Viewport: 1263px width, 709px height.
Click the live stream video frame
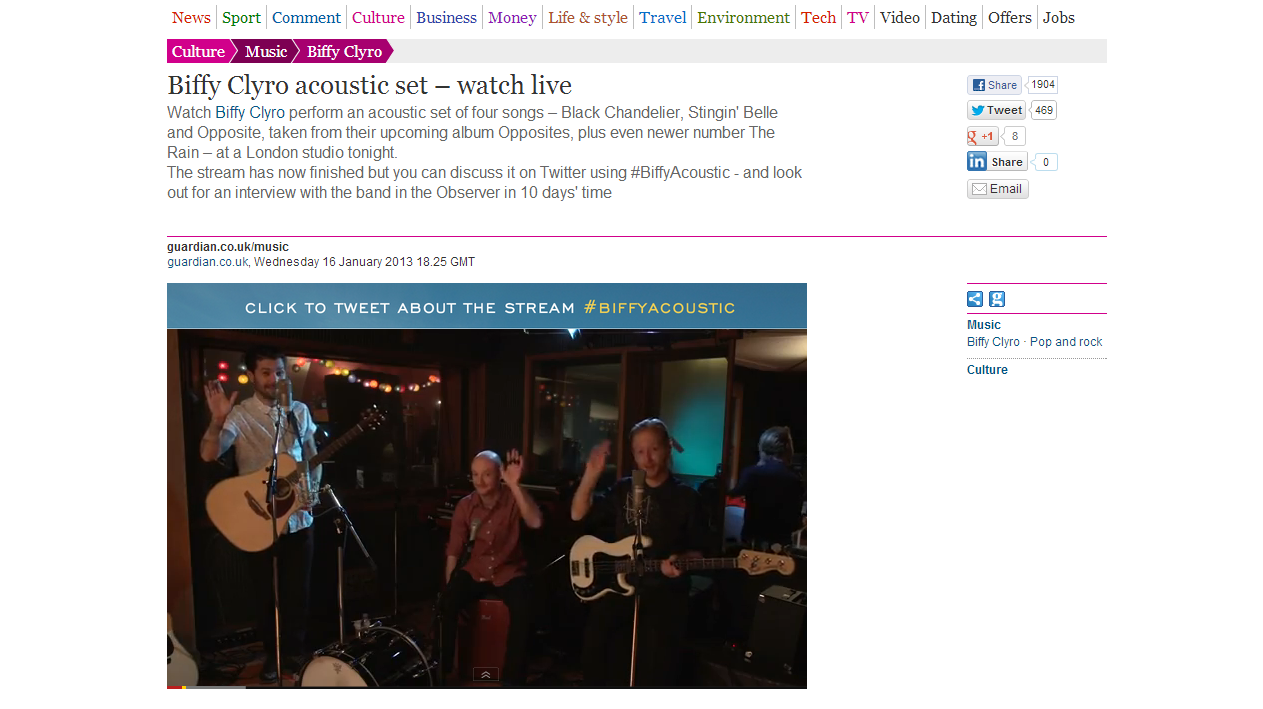tap(487, 507)
